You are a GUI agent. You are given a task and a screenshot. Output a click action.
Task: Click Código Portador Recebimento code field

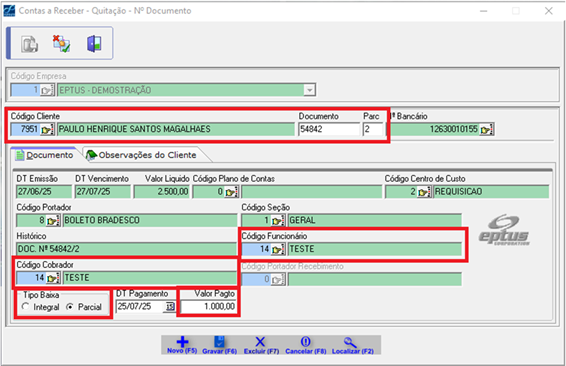(256, 279)
